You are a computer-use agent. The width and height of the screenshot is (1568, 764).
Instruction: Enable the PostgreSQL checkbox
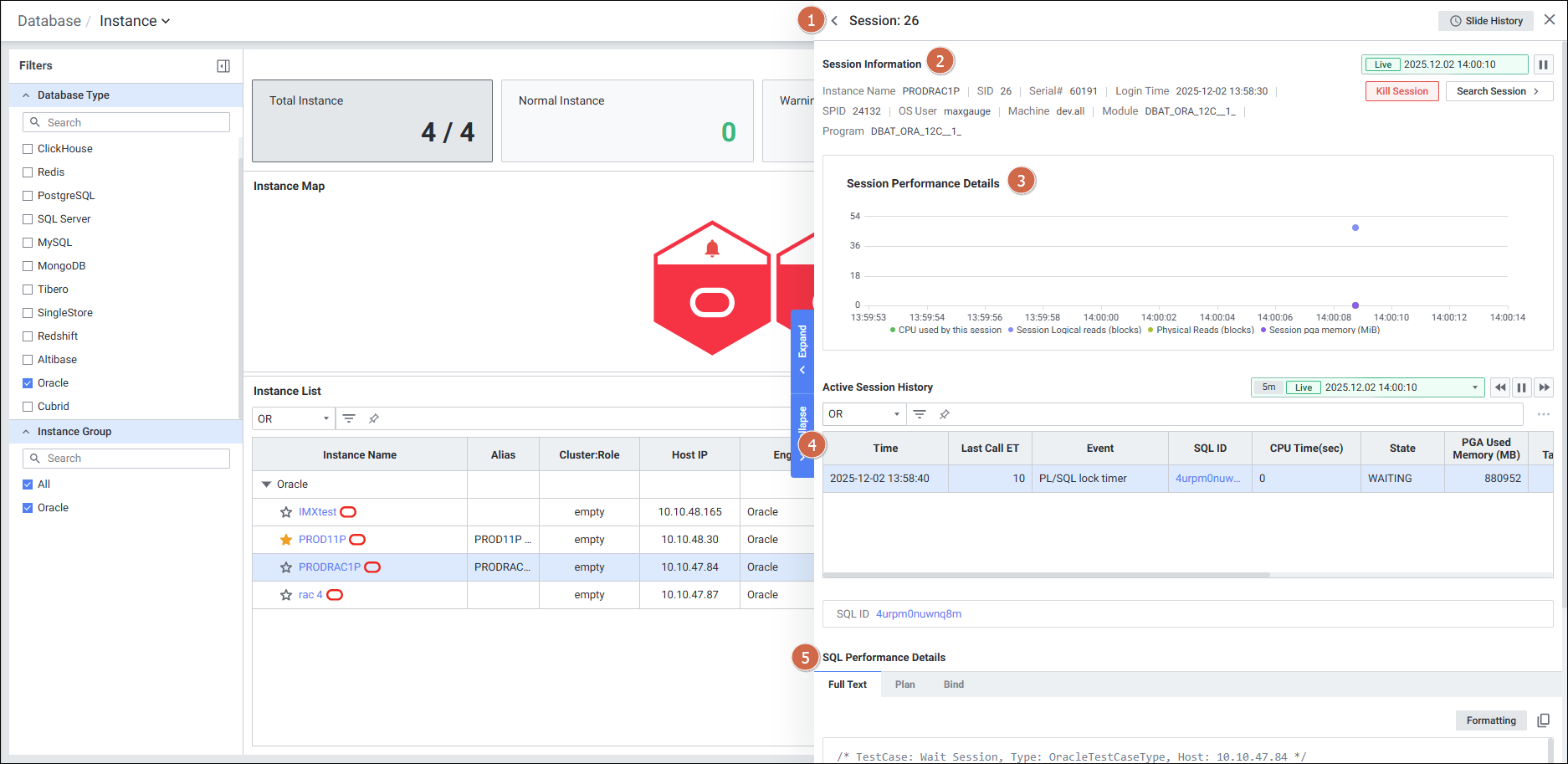pos(28,196)
